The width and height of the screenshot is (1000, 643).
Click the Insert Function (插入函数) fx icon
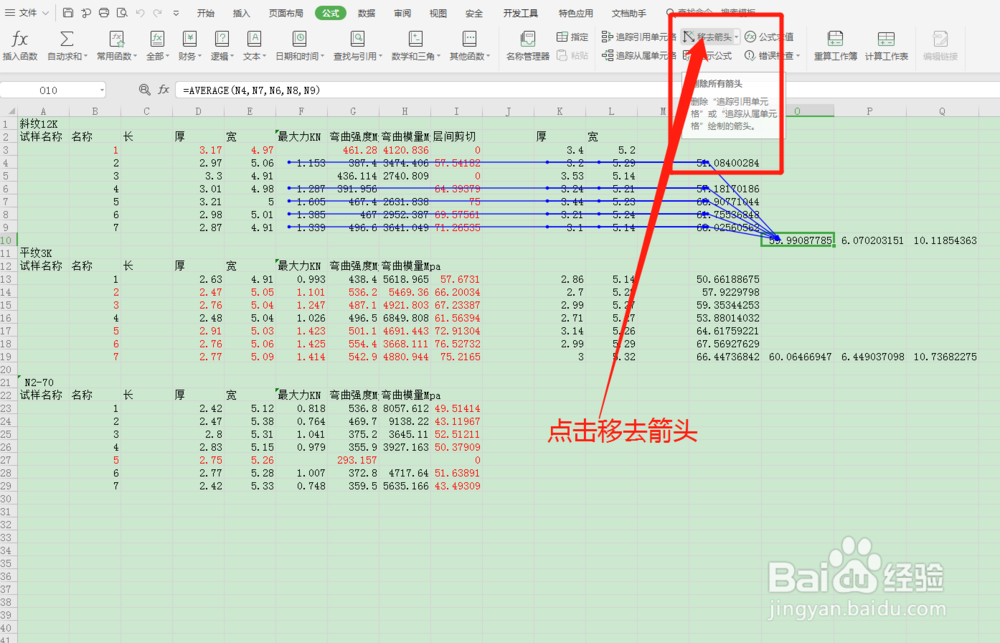point(20,39)
